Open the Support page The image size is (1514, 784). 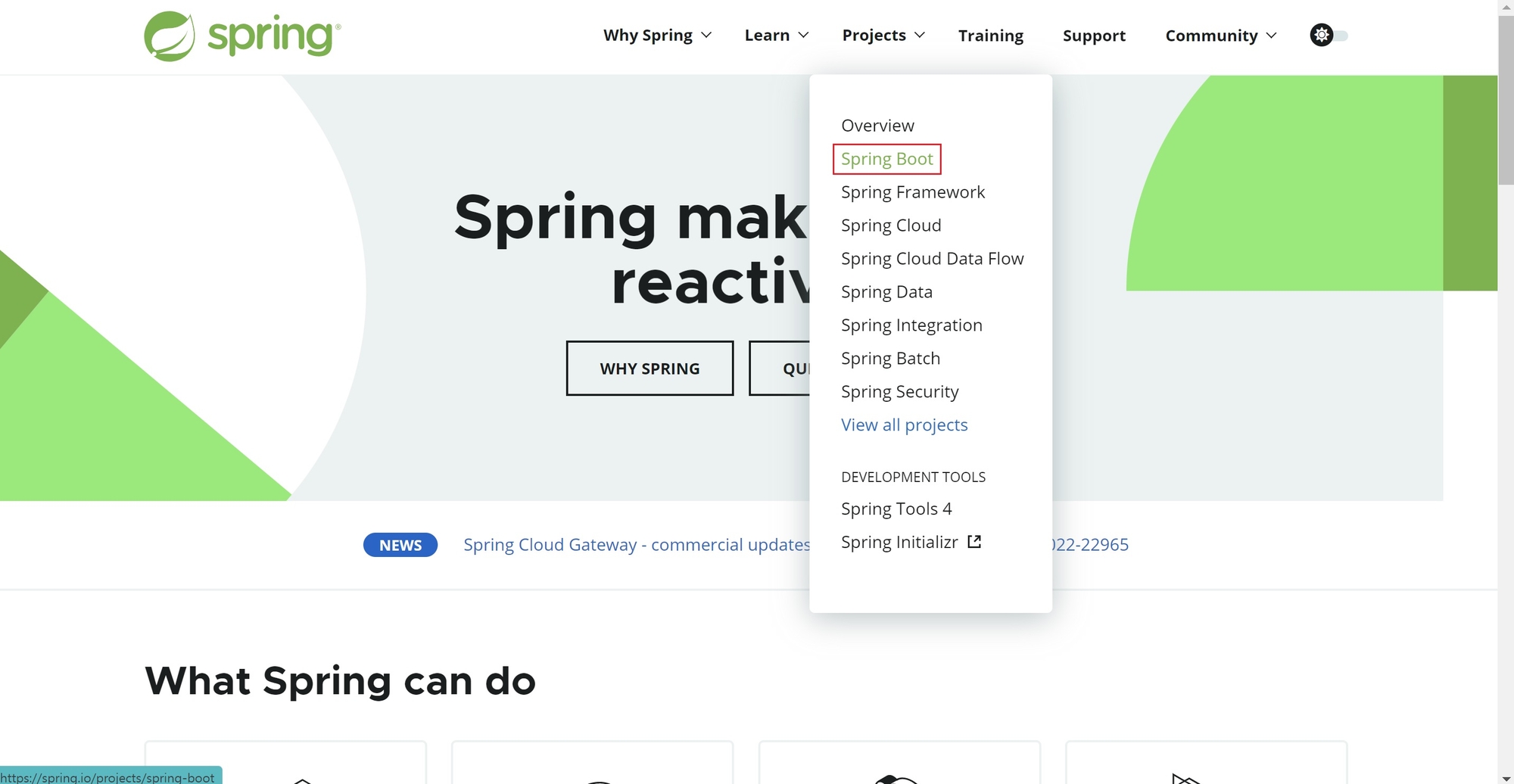(x=1094, y=36)
